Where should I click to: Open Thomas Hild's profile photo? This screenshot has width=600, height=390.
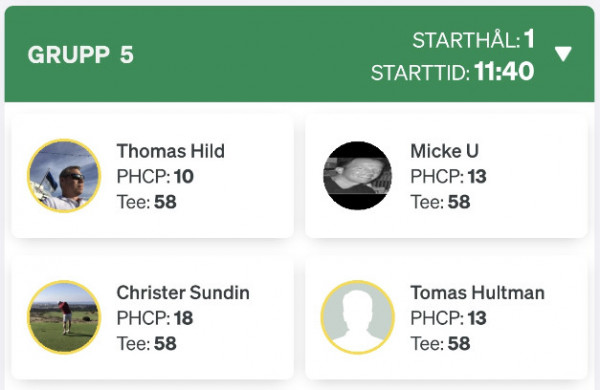[64, 176]
